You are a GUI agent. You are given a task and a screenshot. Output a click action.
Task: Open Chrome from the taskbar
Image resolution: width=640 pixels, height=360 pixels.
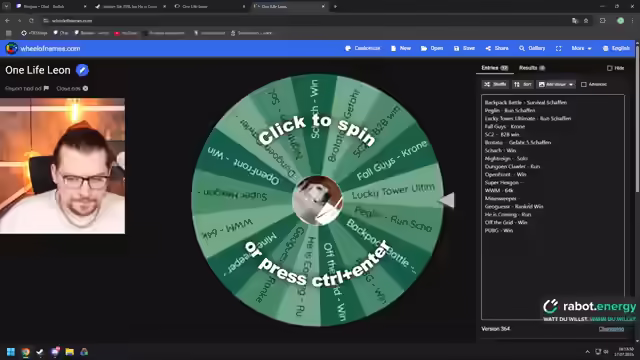click(x=26, y=352)
